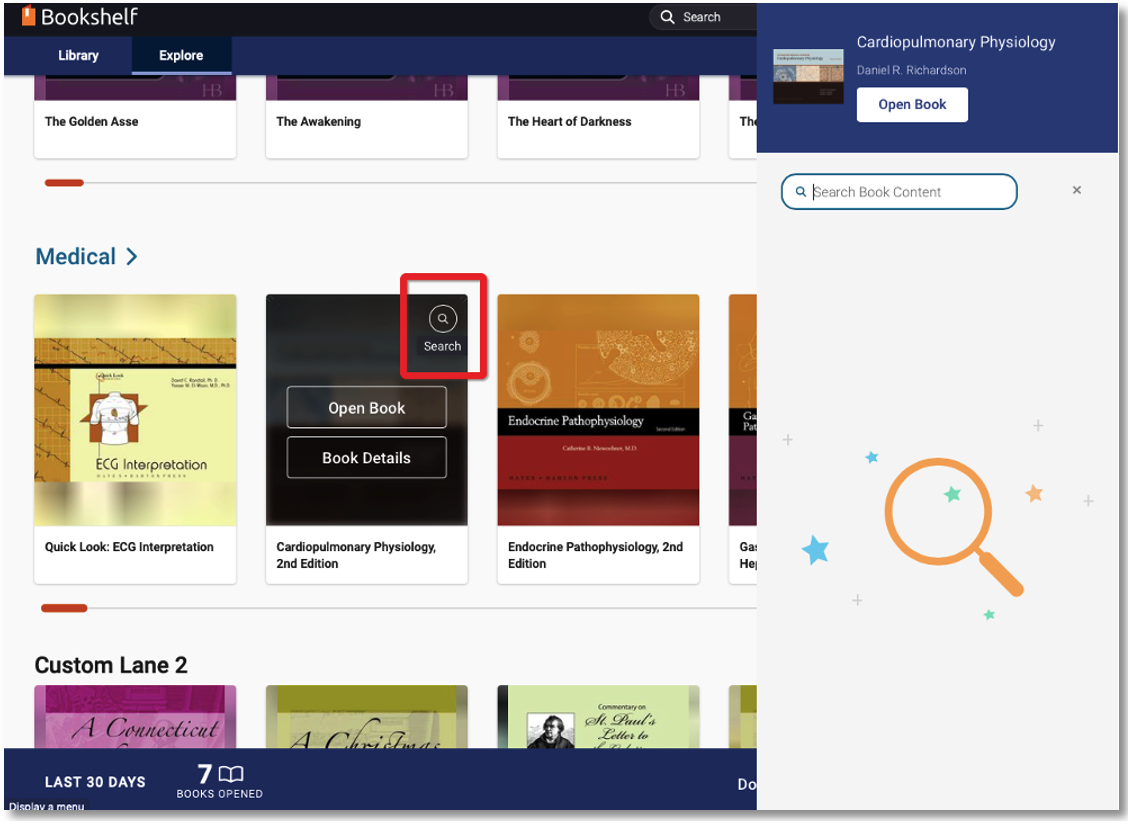1128x821 pixels.
Task: Click Cardiopulmonary Physiology title in side panel
Action: point(955,42)
